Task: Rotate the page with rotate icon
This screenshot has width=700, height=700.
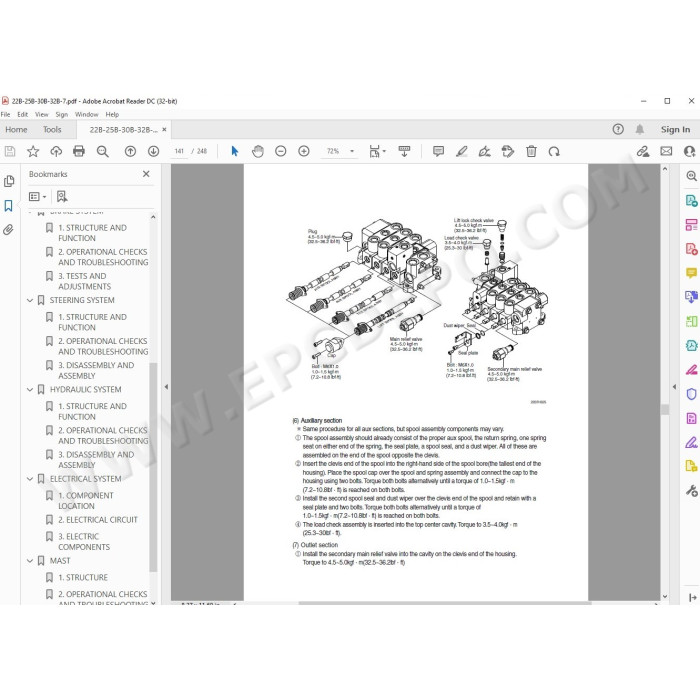Action: pos(554,151)
